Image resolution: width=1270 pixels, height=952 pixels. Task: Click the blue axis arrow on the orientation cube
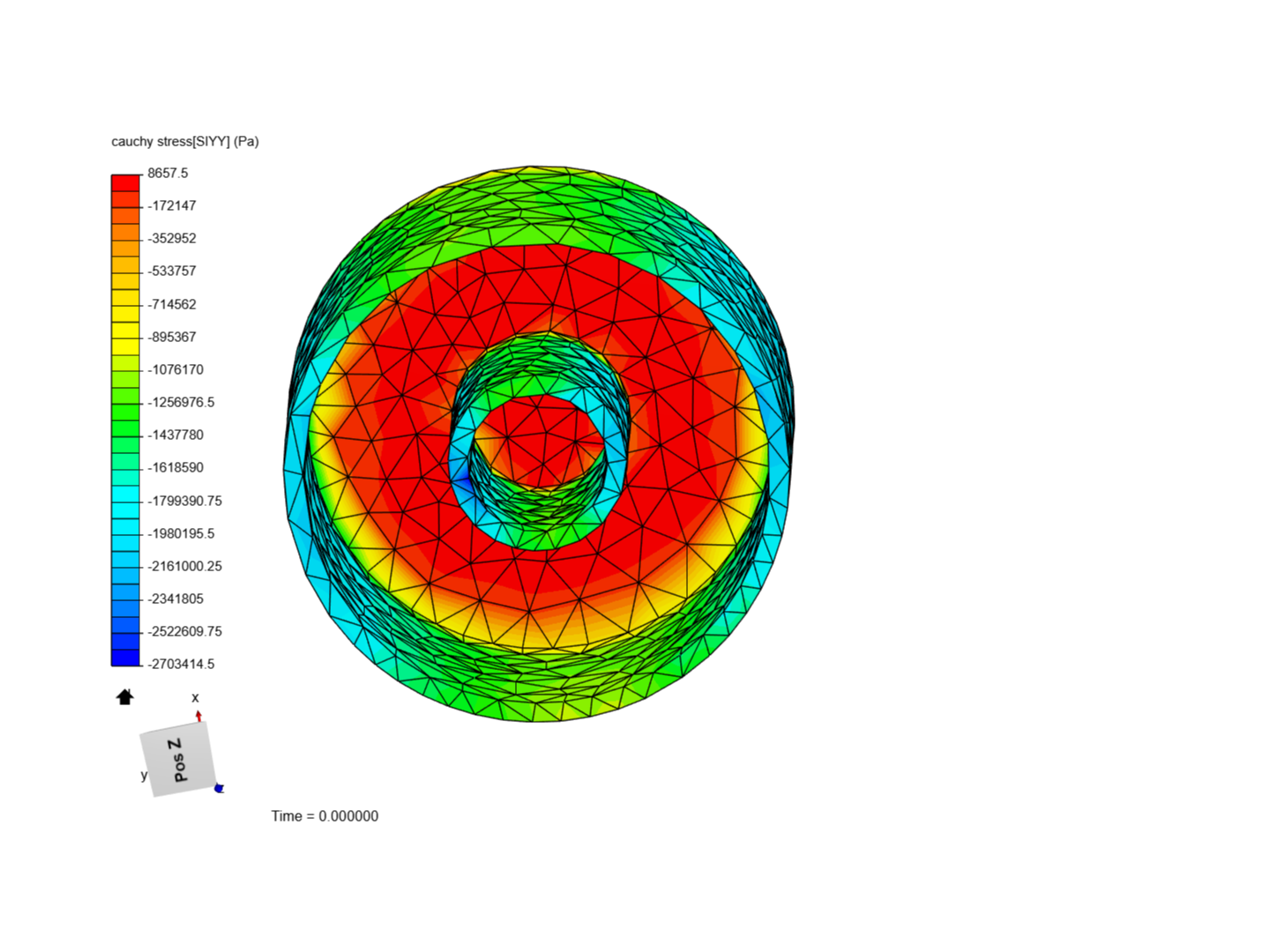pos(220,788)
